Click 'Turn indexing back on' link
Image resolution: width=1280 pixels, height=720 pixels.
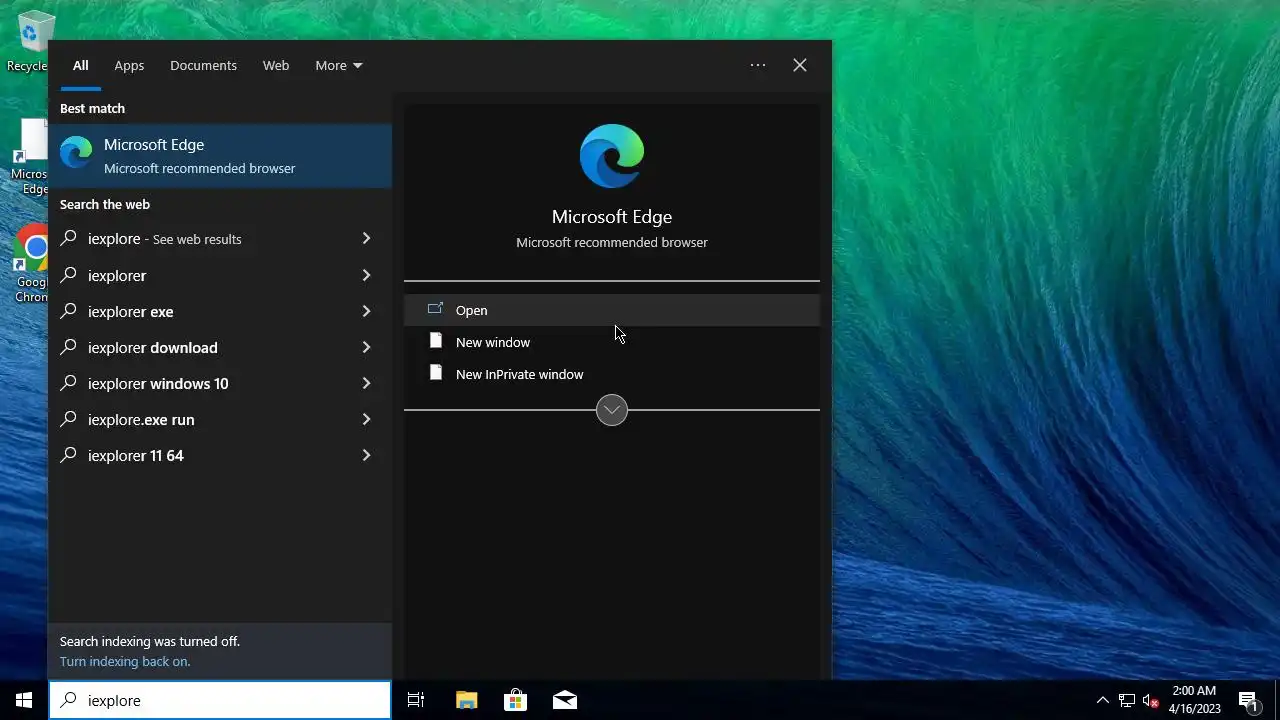tap(125, 661)
